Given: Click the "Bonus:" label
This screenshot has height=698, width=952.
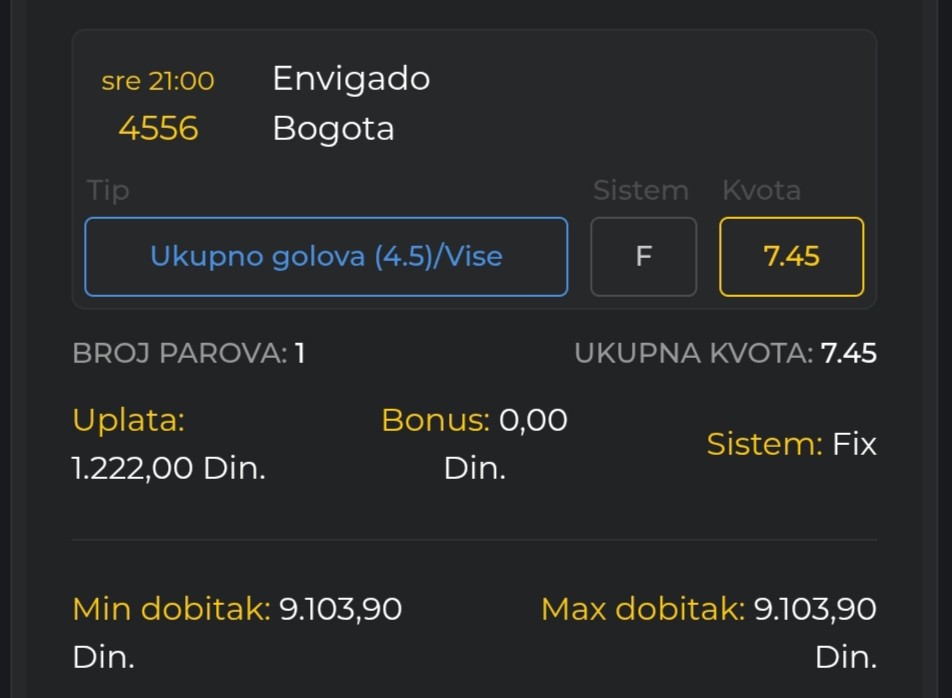Looking at the screenshot, I should click(x=435, y=420).
